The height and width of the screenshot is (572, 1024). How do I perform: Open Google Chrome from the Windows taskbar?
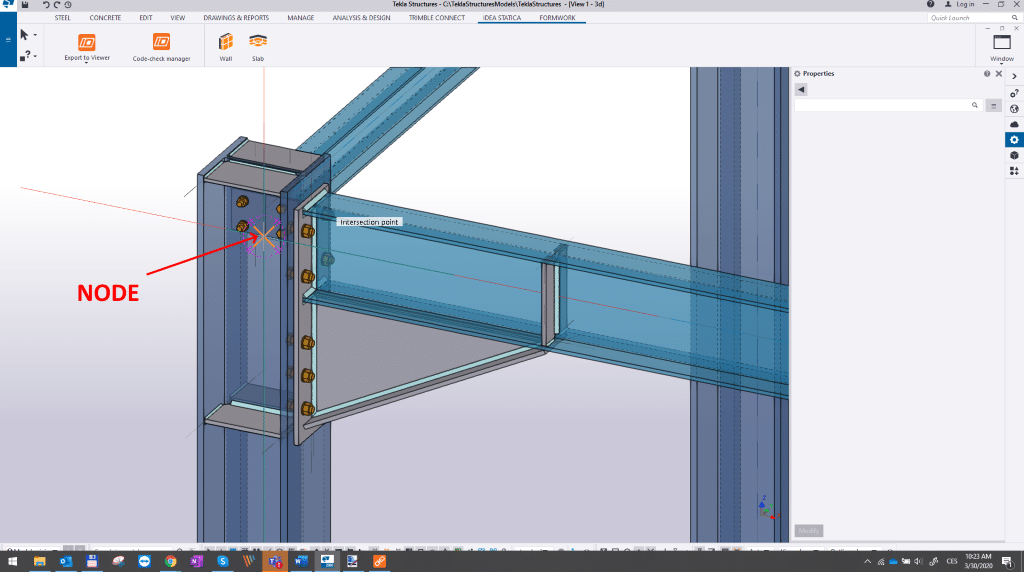point(170,562)
